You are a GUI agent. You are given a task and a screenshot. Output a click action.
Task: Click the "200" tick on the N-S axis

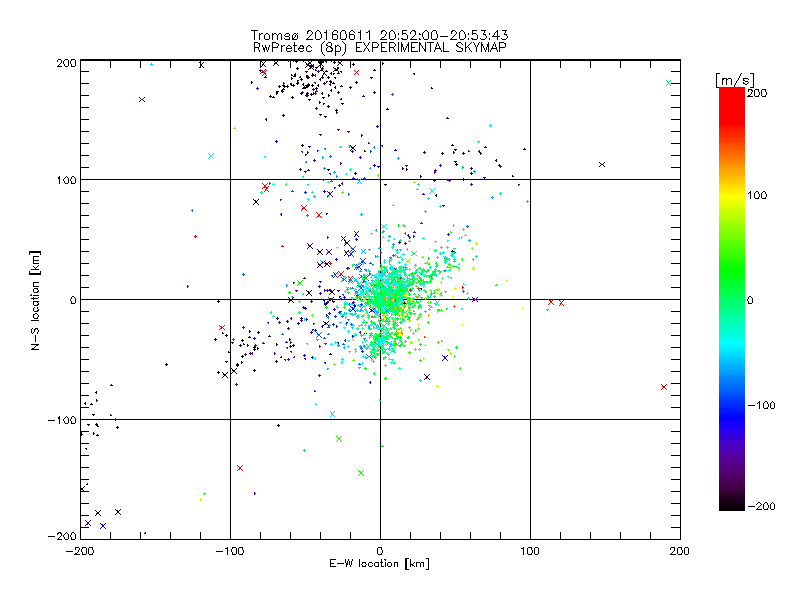tap(66, 63)
